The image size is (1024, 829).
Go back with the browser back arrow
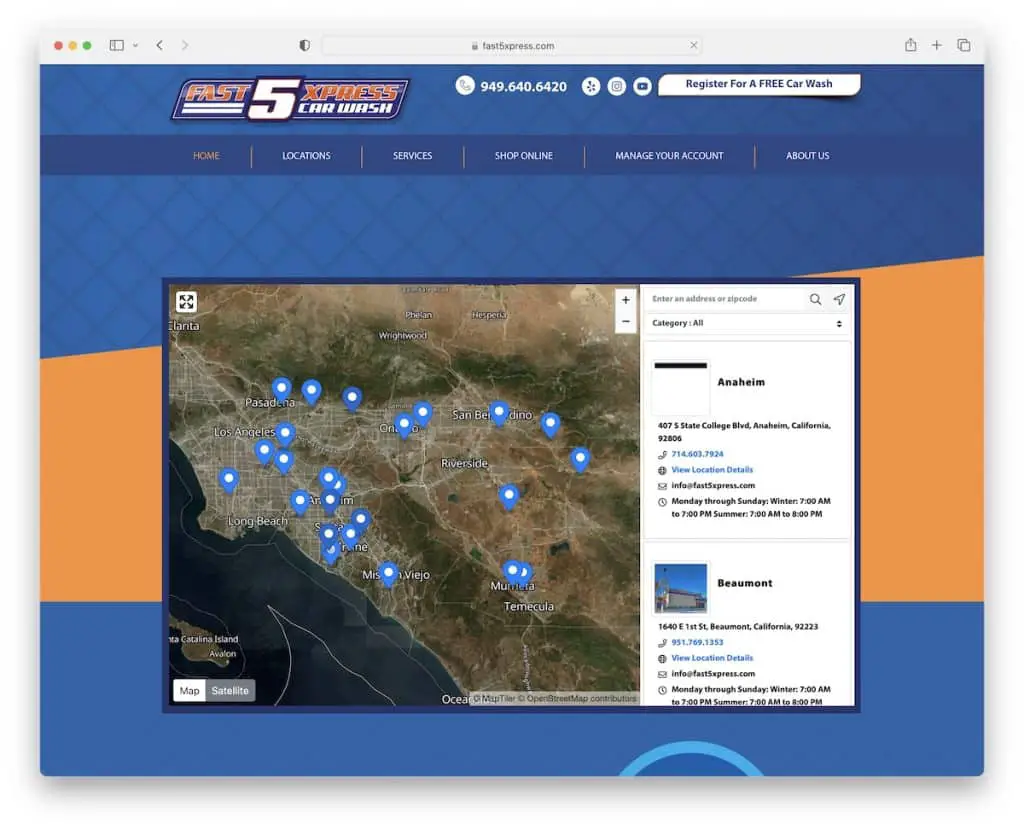tap(159, 45)
